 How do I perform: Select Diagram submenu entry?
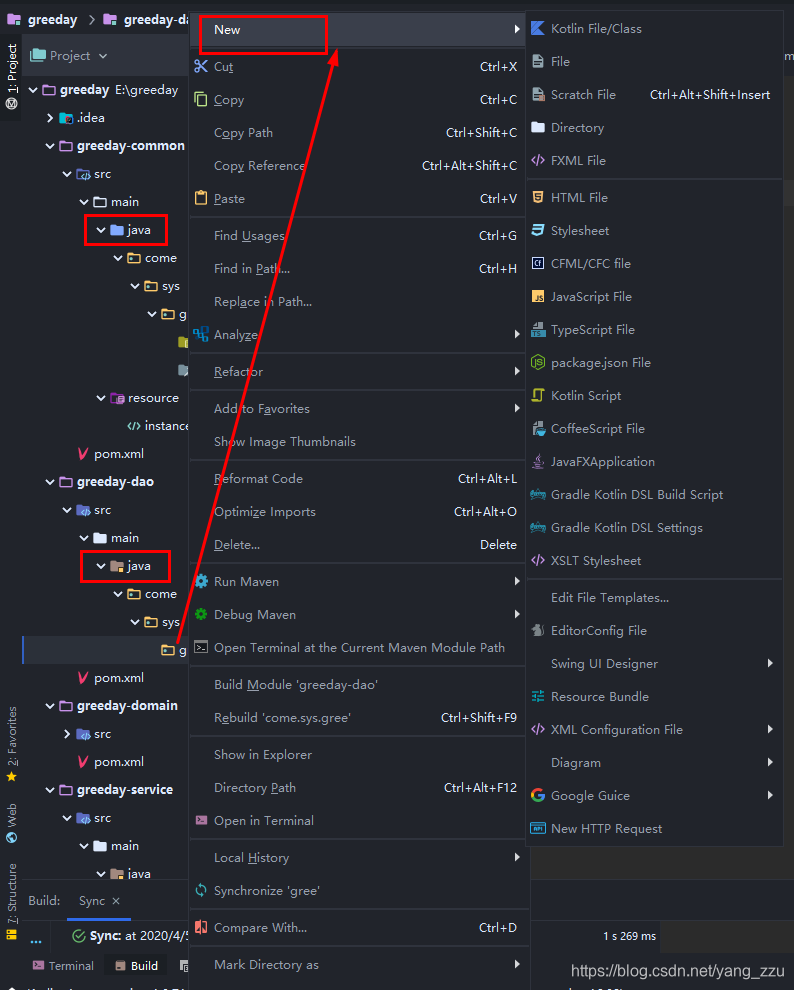pyautogui.click(x=655, y=762)
